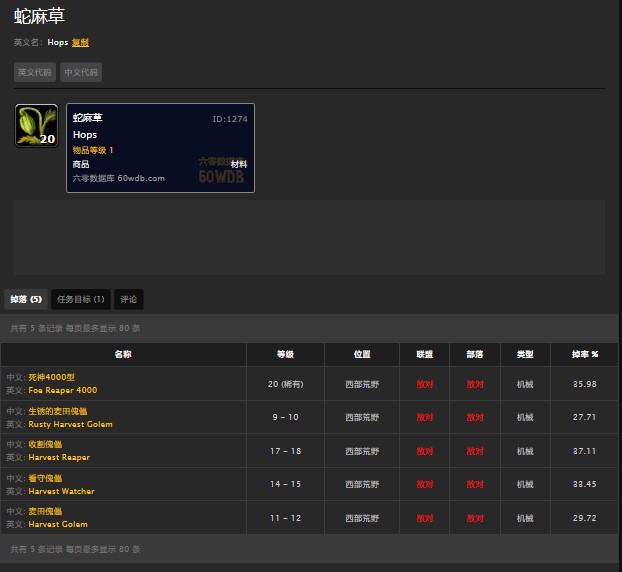Image resolution: width=622 pixels, height=572 pixels.
Task: Sort by 掉率 % column header
Action: [x=584, y=354]
